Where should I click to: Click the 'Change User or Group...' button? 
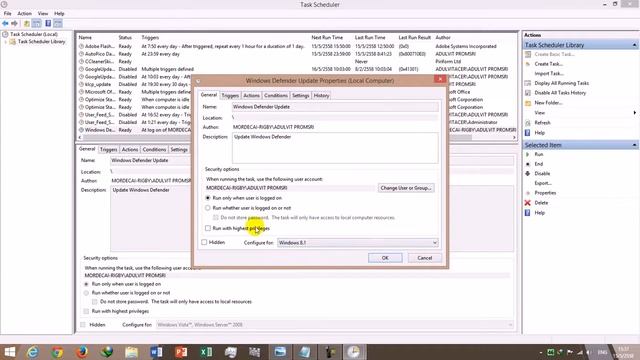click(406, 188)
